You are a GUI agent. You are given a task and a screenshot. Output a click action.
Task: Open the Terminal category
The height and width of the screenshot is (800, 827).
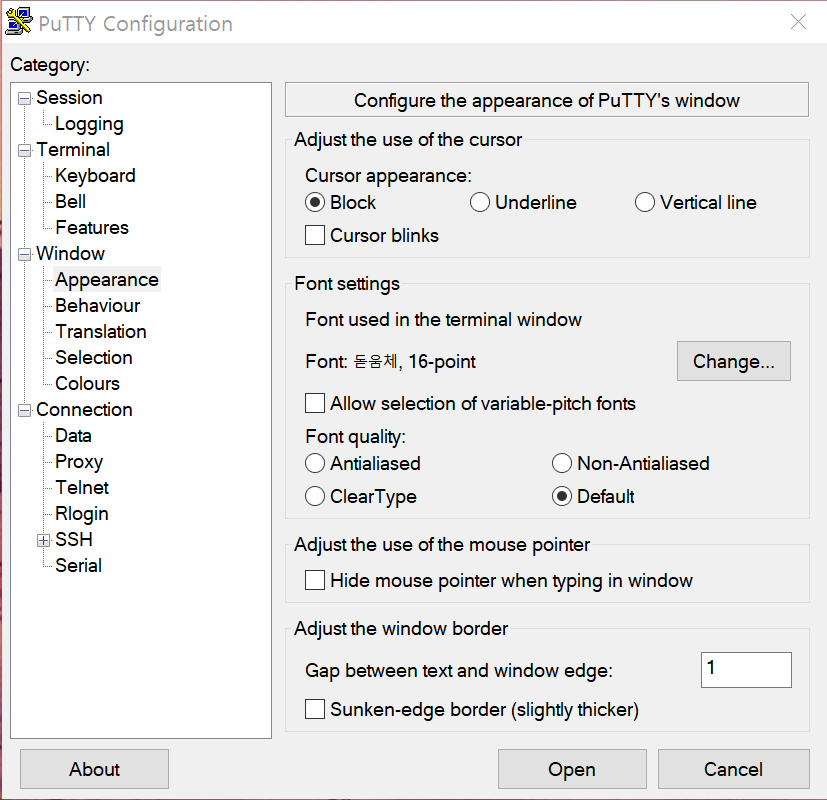pyautogui.click(x=73, y=150)
